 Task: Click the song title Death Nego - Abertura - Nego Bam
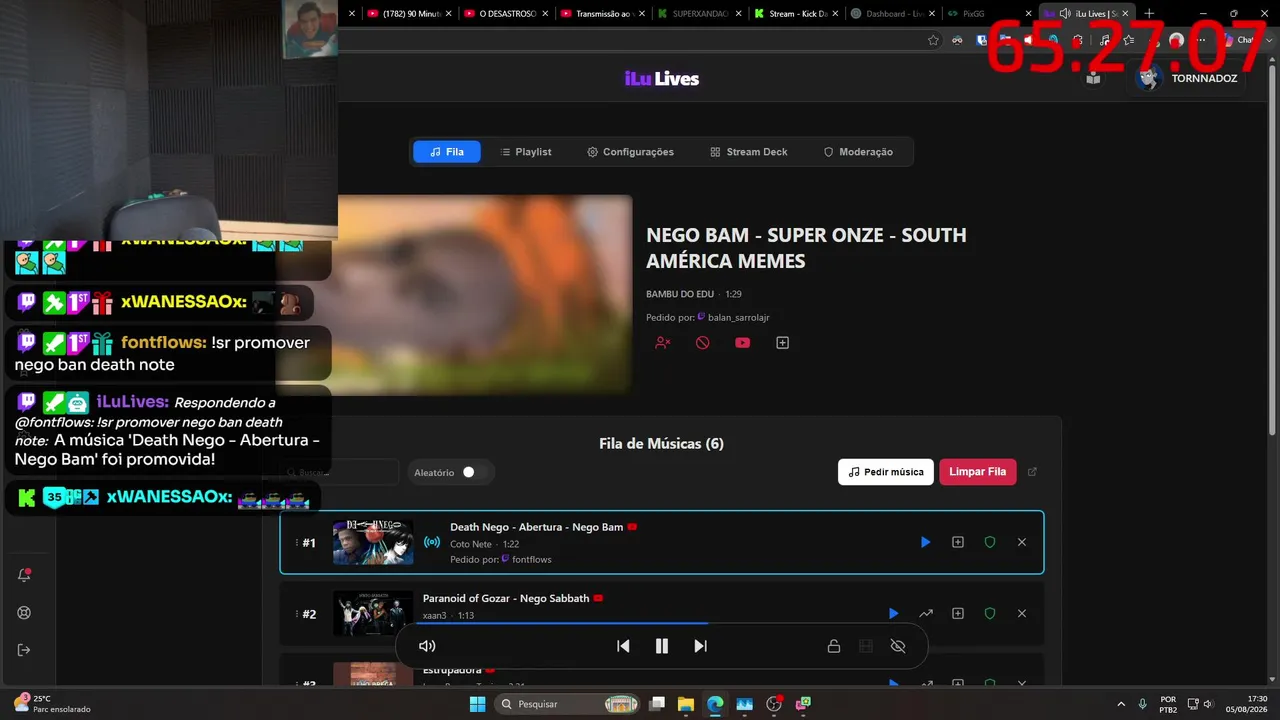(x=536, y=527)
